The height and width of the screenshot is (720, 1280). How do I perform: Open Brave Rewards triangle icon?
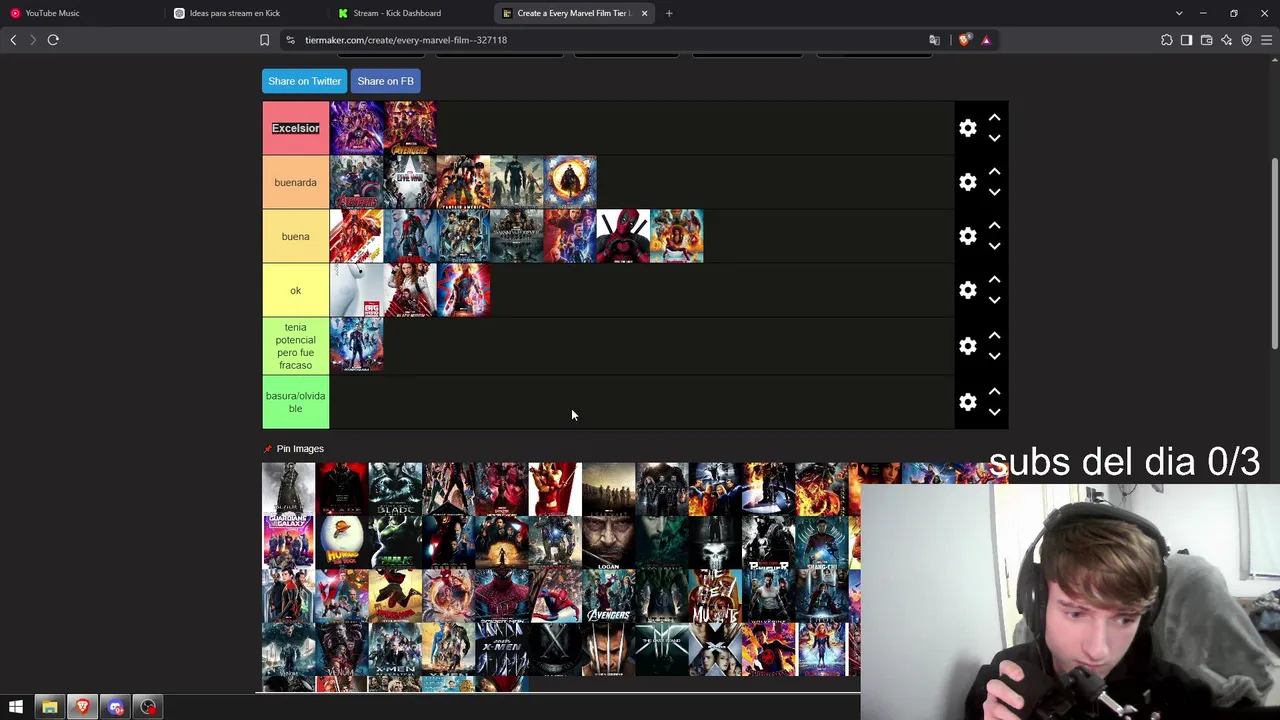(x=986, y=40)
